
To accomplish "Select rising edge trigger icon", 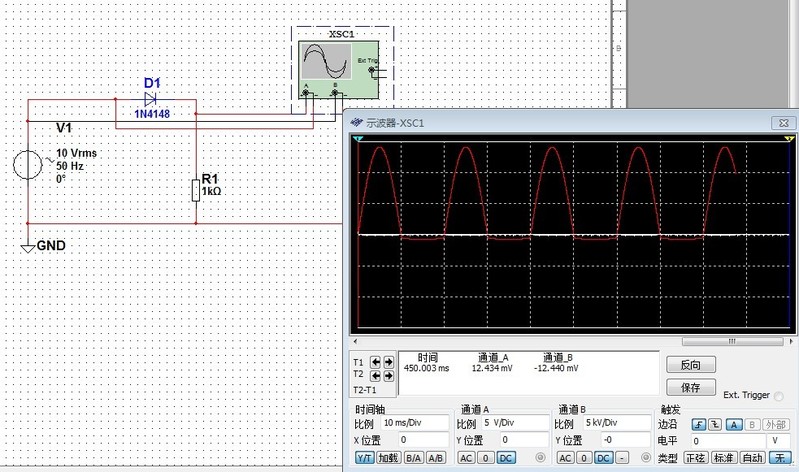I will coord(699,424).
